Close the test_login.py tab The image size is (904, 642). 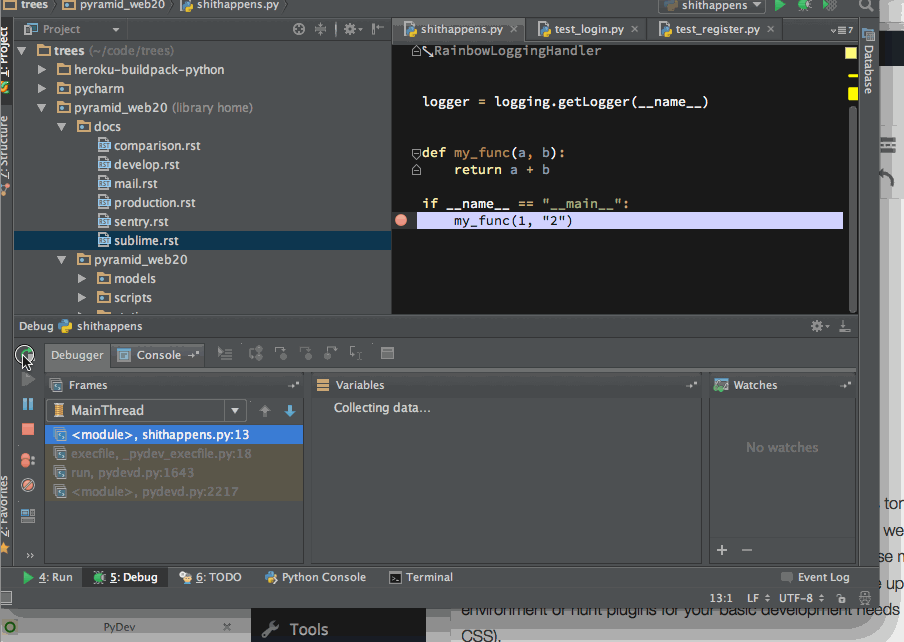[x=635, y=29]
